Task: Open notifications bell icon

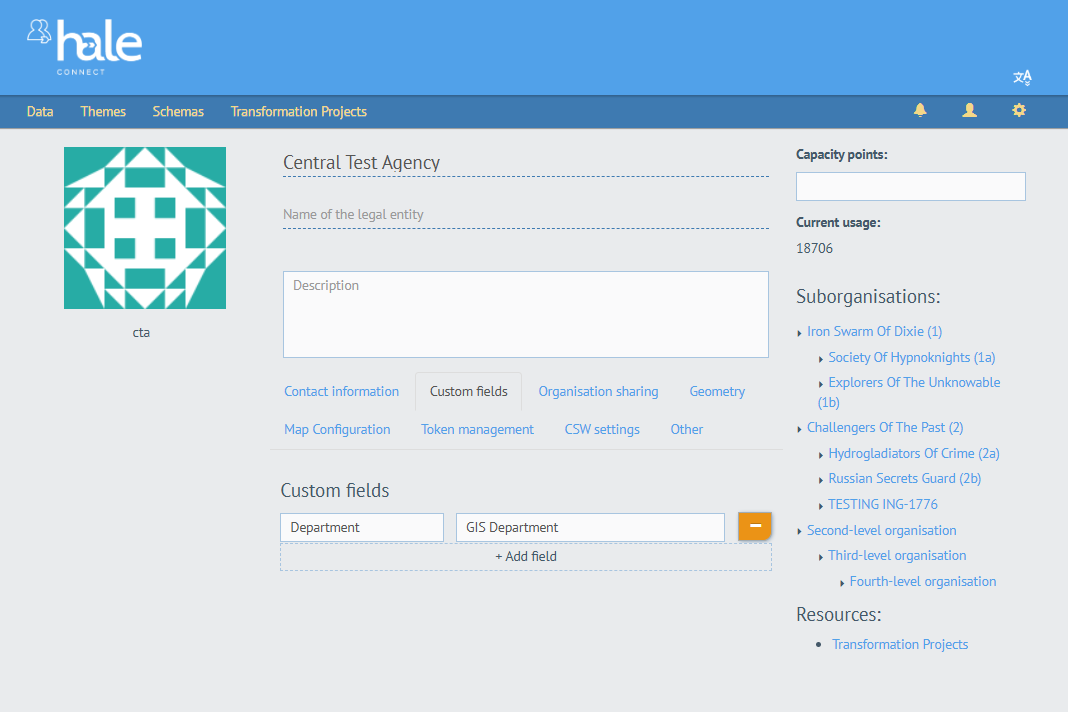Action: point(920,111)
